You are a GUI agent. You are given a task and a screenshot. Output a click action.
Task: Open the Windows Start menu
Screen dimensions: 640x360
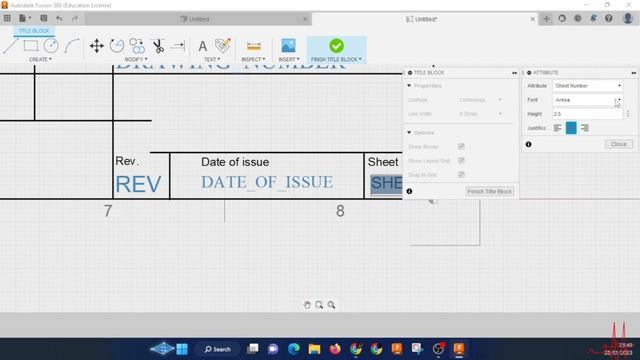[x=182, y=349]
